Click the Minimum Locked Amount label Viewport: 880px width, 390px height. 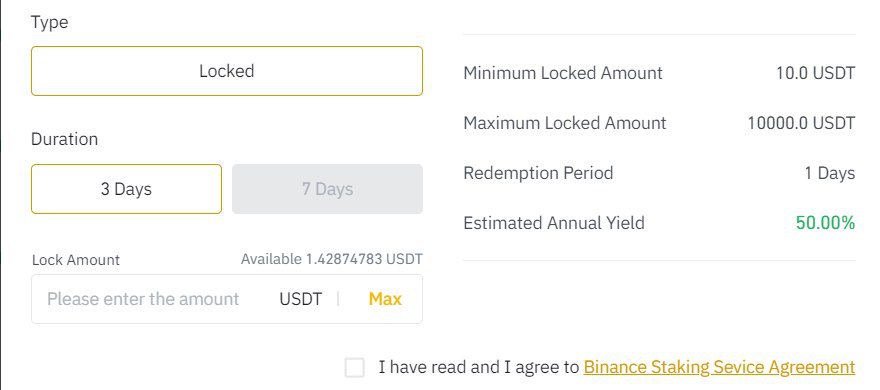[x=563, y=73]
